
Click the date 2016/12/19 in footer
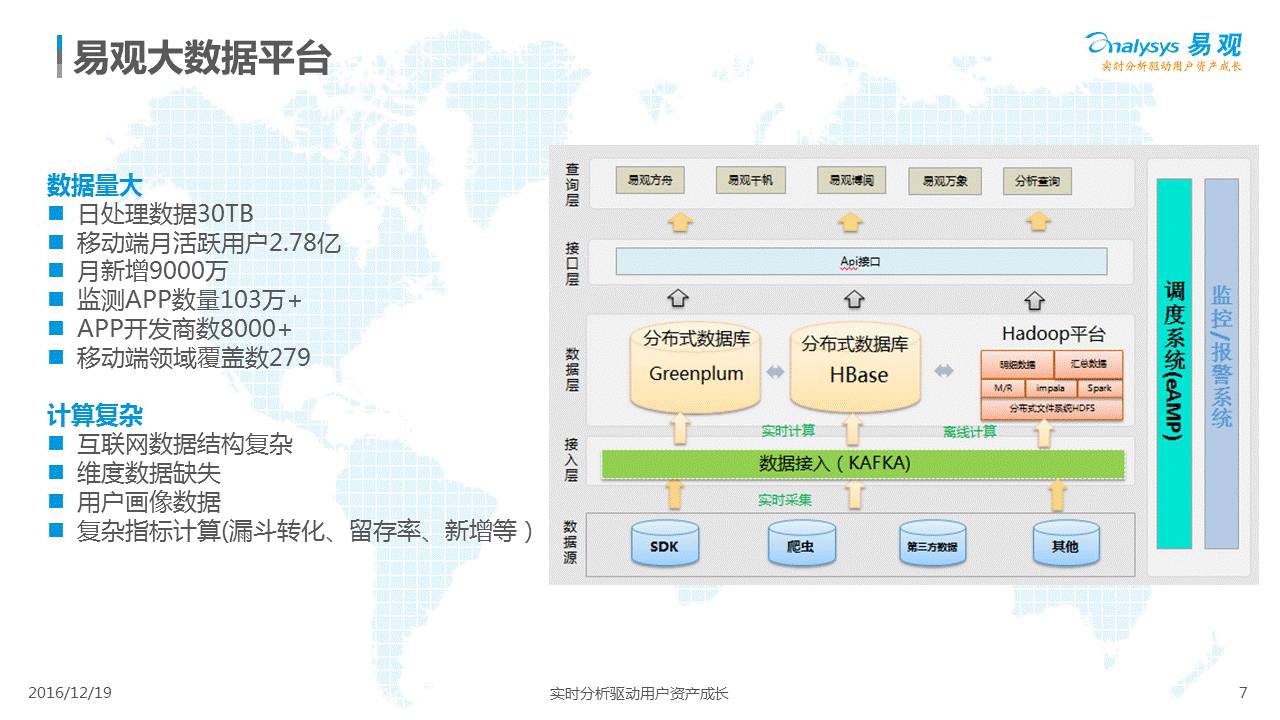pos(70,693)
